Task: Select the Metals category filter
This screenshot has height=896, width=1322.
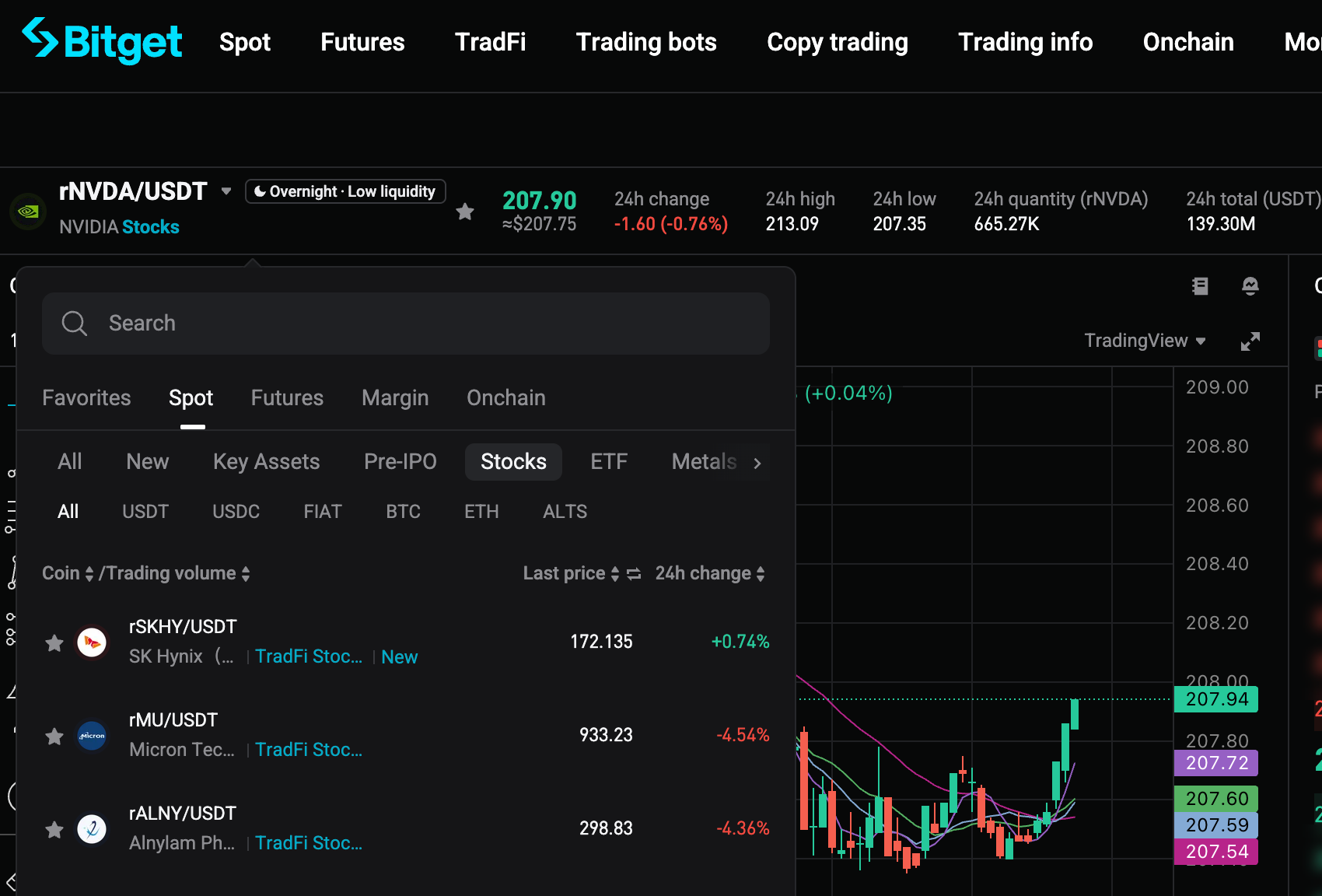Action: pos(704,462)
